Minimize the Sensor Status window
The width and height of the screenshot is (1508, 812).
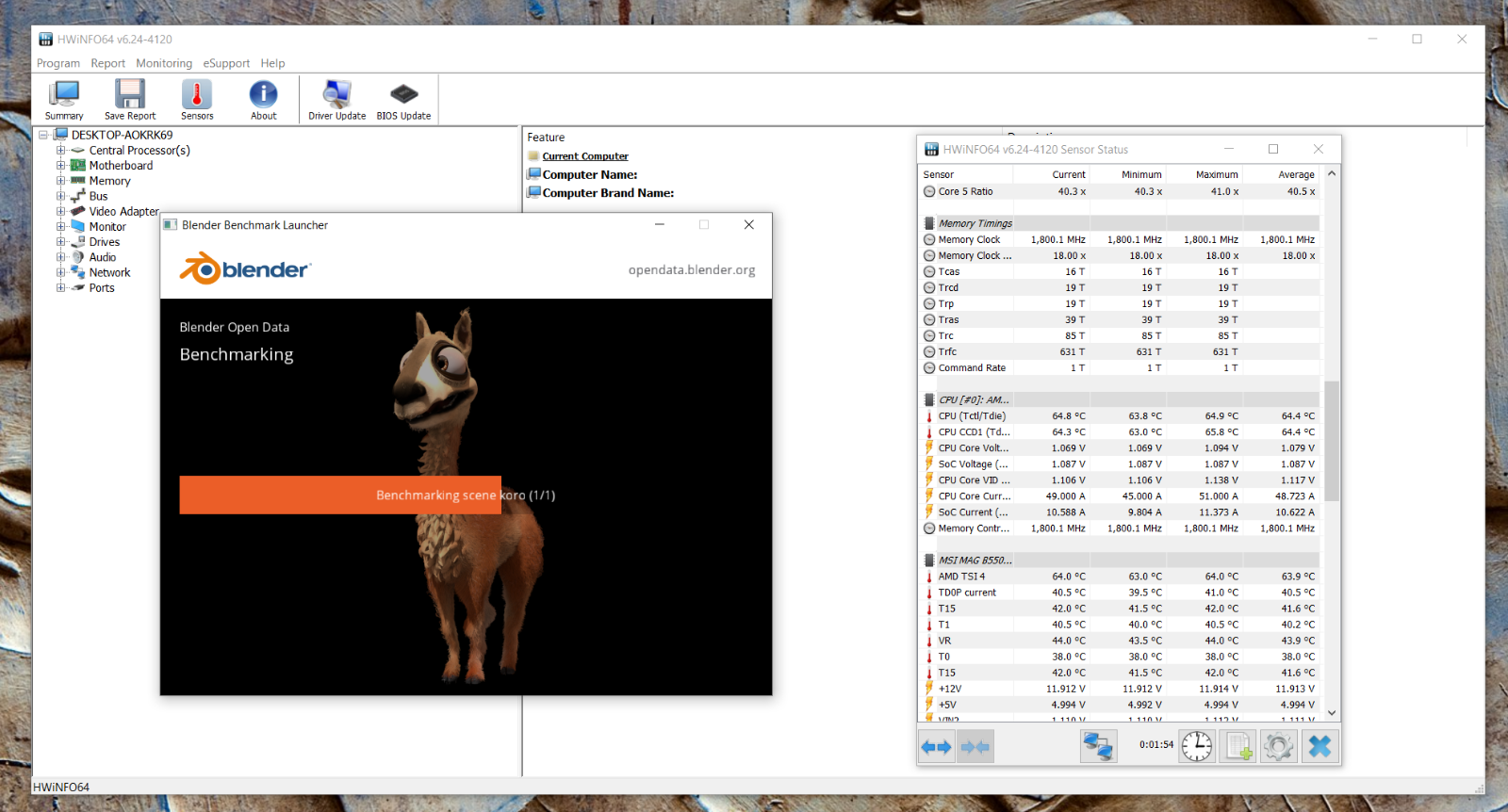click(1229, 149)
